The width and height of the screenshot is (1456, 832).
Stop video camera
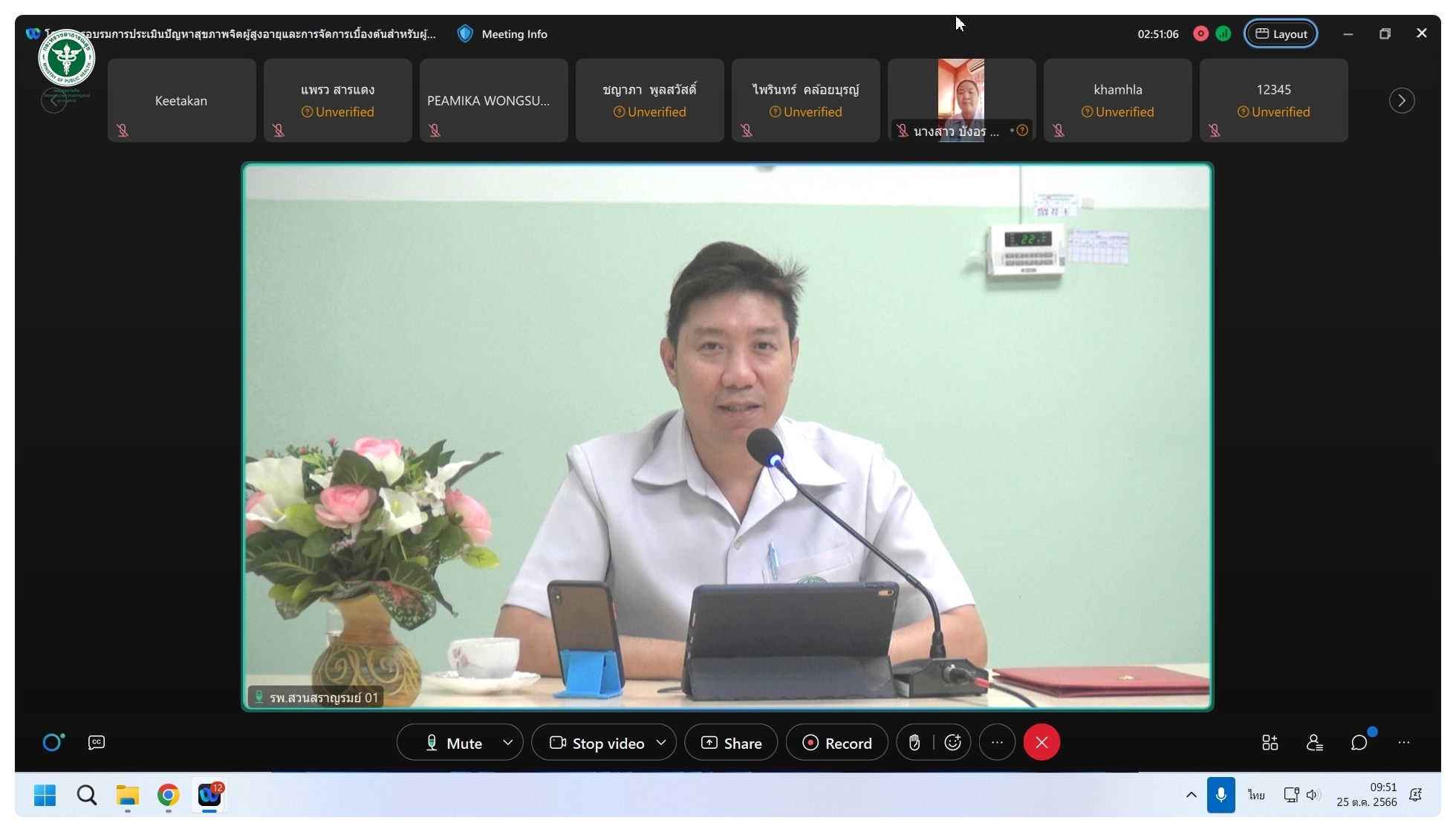pos(598,743)
